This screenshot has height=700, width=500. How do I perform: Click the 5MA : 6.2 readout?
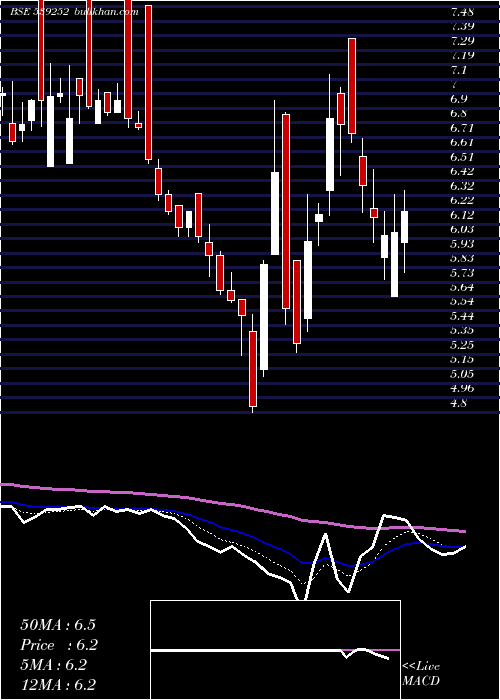point(54,665)
